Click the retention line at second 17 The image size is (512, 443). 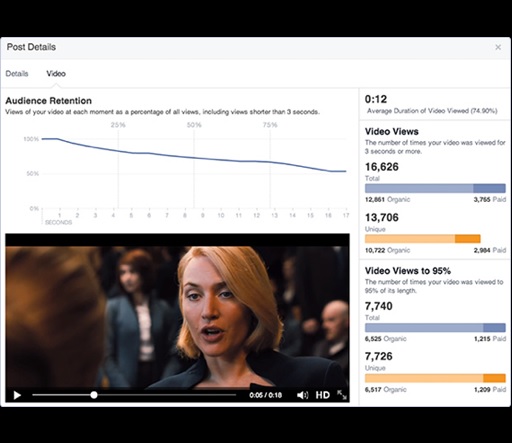point(346,171)
